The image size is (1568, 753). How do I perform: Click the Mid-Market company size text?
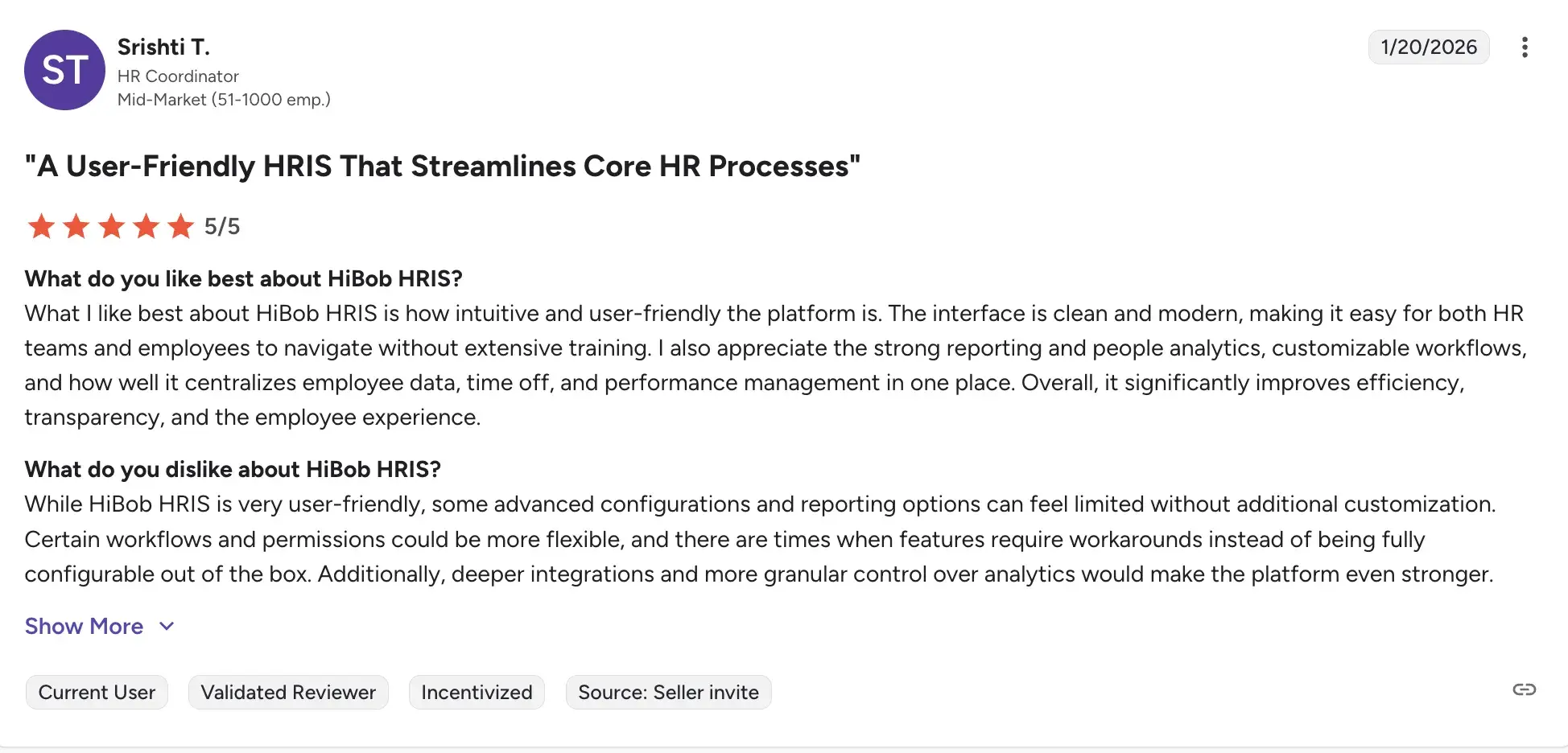click(x=225, y=99)
